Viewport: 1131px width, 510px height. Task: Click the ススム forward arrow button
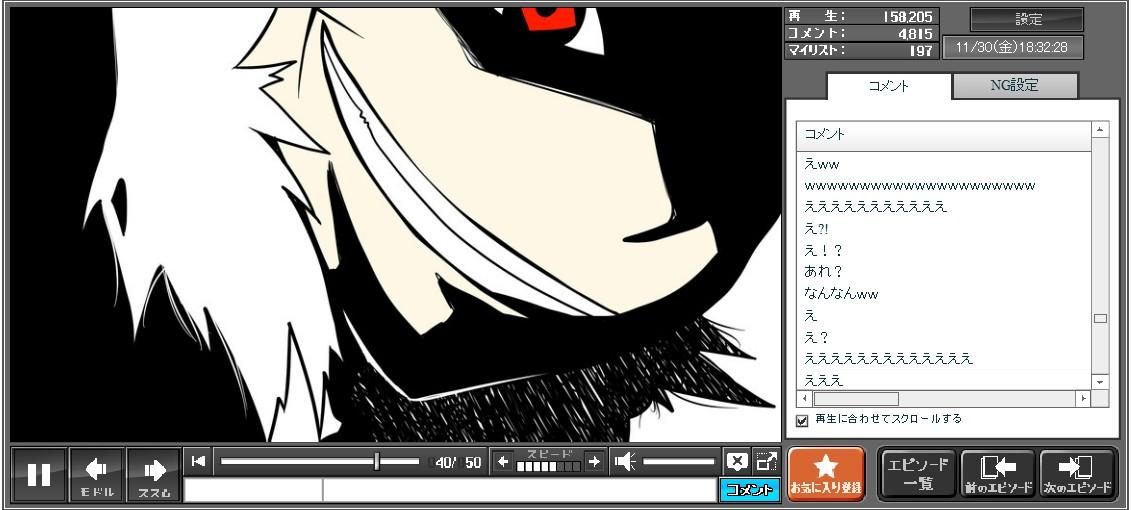click(154, 474)
